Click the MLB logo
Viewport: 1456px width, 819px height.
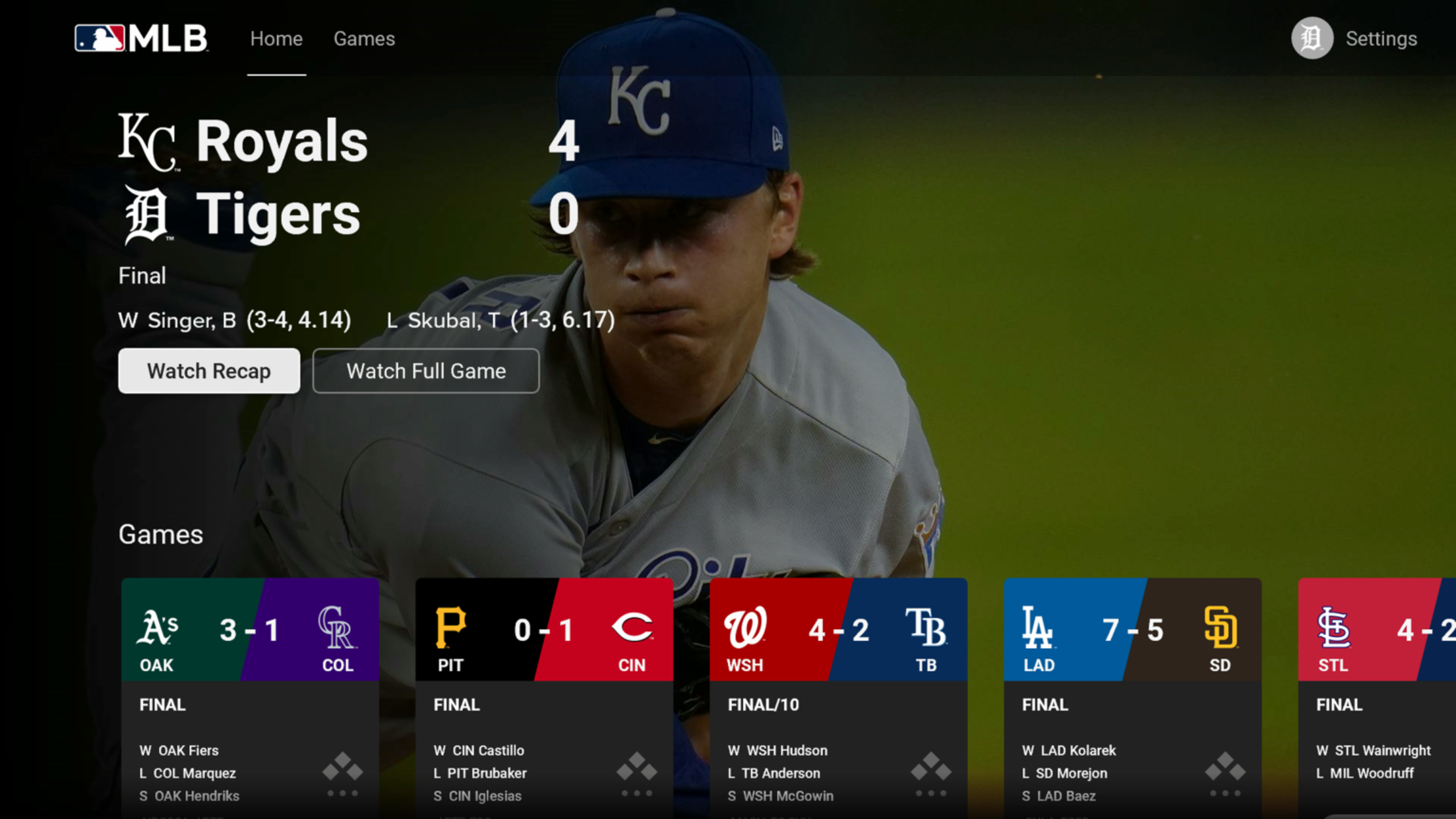coord(141,38)
